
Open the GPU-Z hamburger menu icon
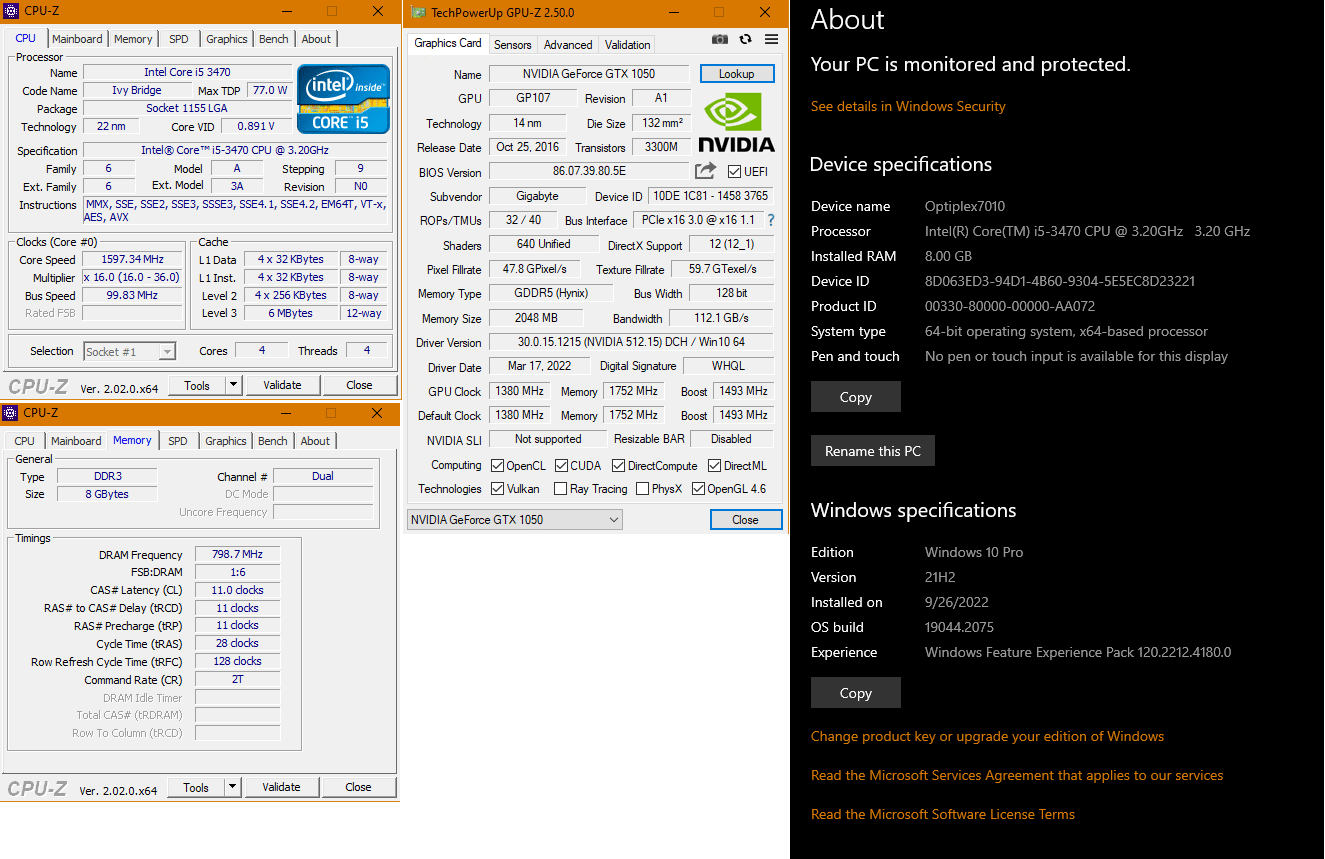click(x=771, y=39)
